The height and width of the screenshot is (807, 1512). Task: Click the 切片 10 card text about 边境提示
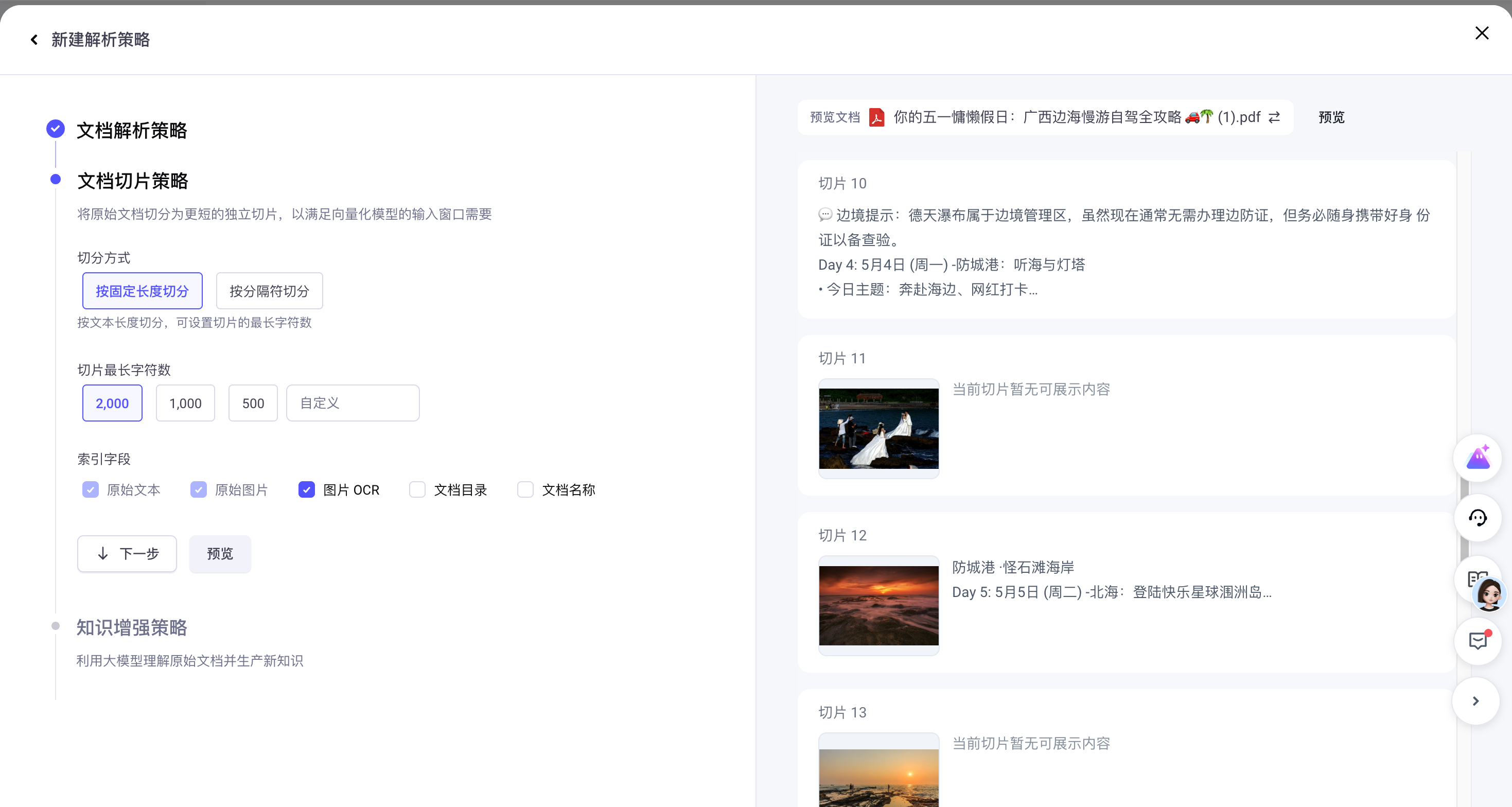[1124, 227]
